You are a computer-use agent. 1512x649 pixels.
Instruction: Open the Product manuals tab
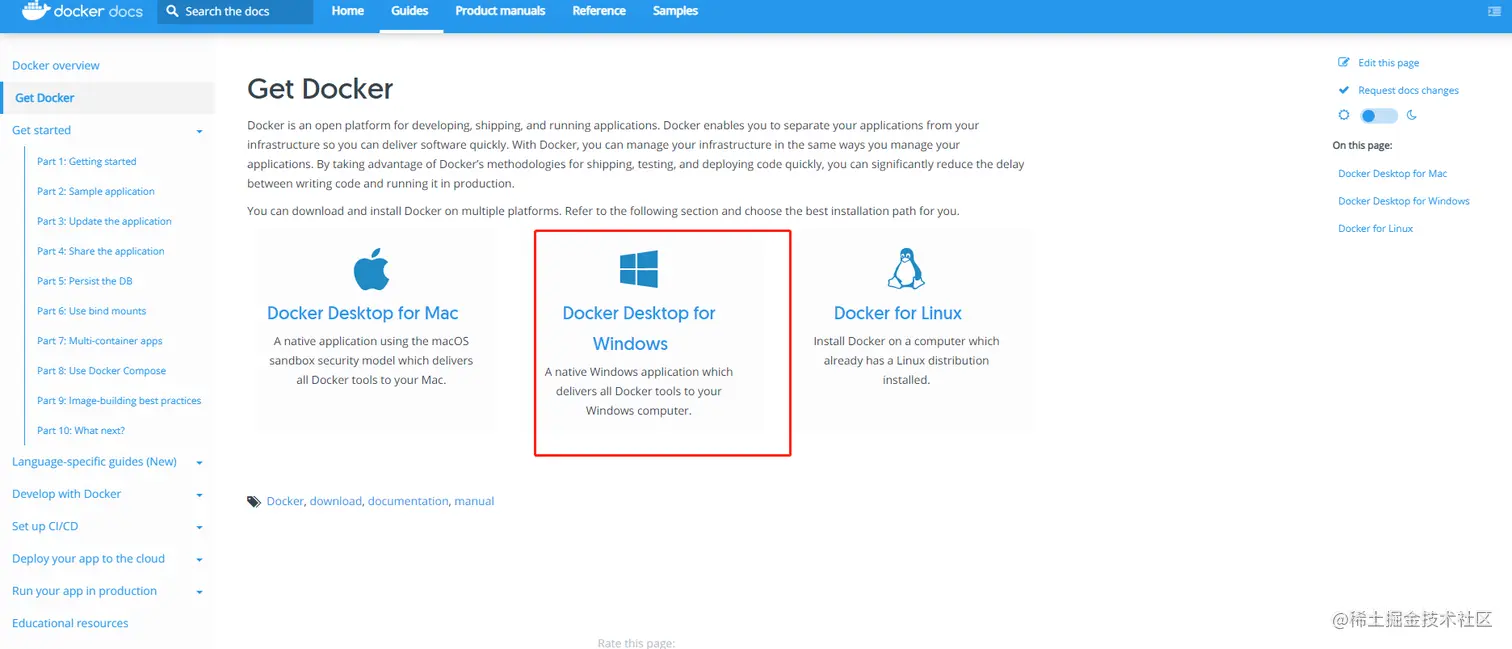point(500,11)
